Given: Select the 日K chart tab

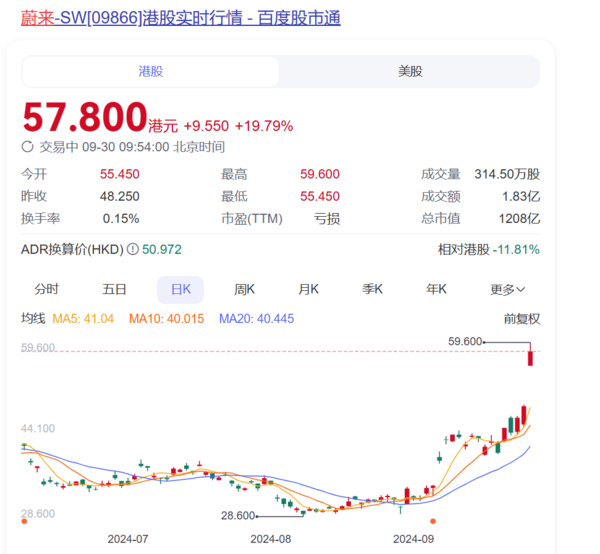Looking at the screenshot, I should pos(181,290).
